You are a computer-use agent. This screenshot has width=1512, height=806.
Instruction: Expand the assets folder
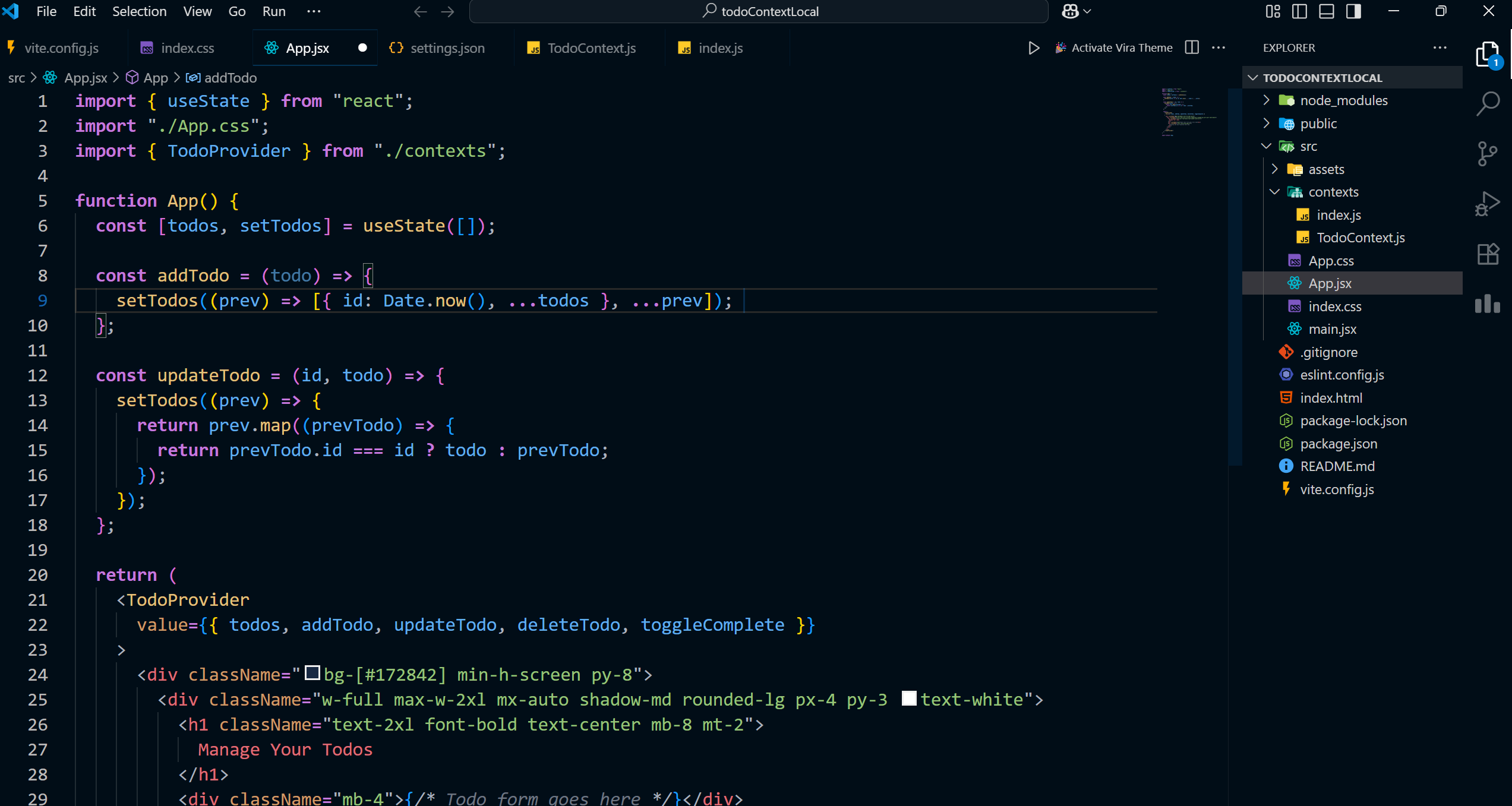(x=1326, y=169)
